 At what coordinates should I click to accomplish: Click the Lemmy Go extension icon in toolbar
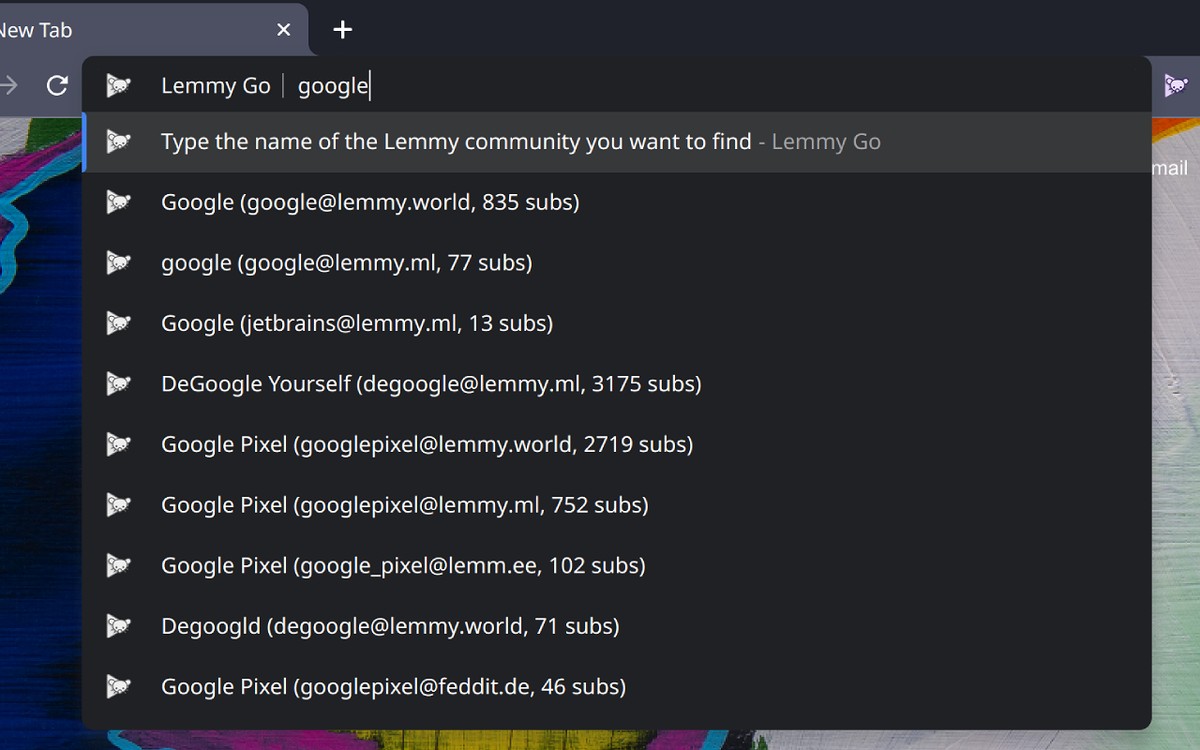(x=1176, y=86)
